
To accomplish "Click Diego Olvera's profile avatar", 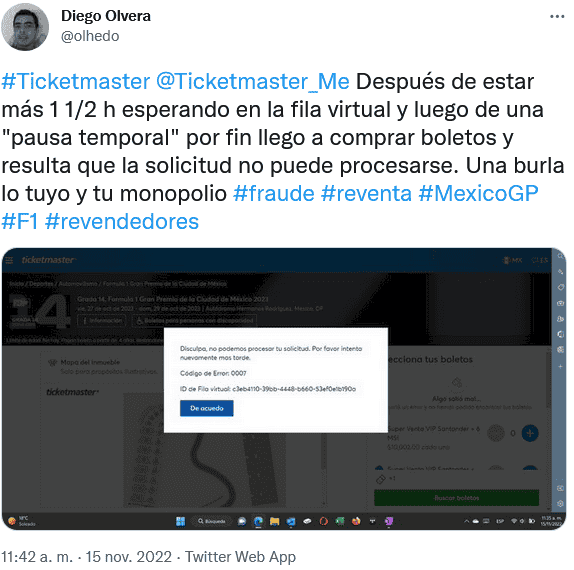I will 25,27.
